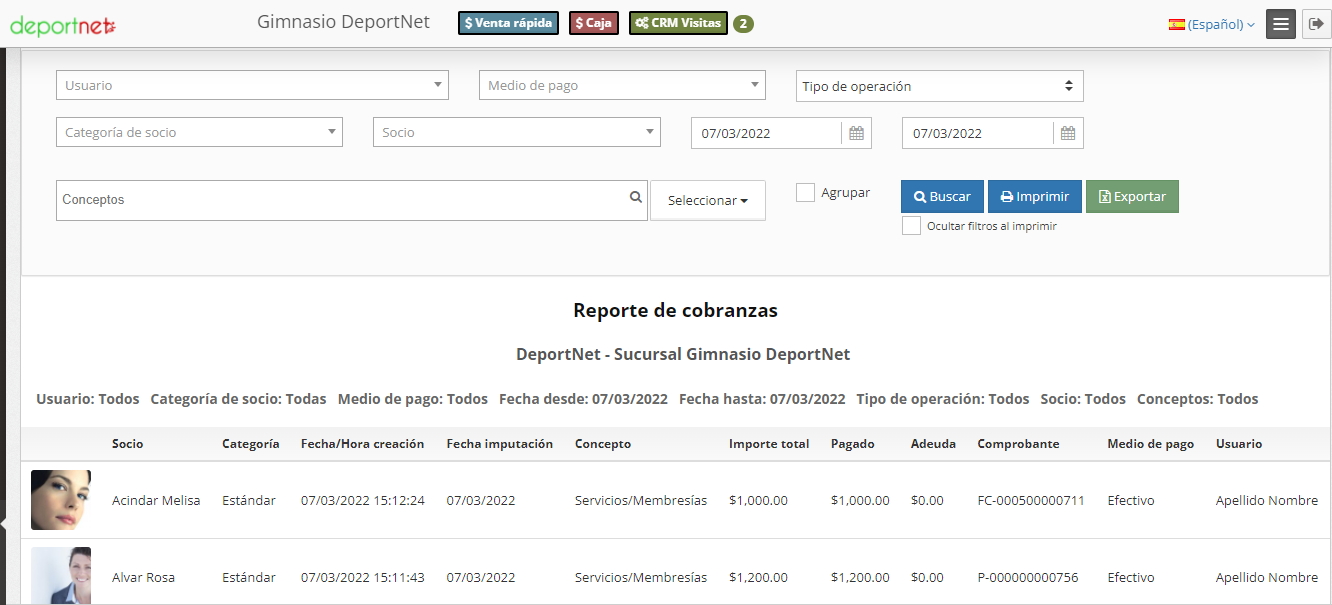This screenshot has width=1332, height=605.
Task: Enable the Agrupar checkbox
Action: 805,193
